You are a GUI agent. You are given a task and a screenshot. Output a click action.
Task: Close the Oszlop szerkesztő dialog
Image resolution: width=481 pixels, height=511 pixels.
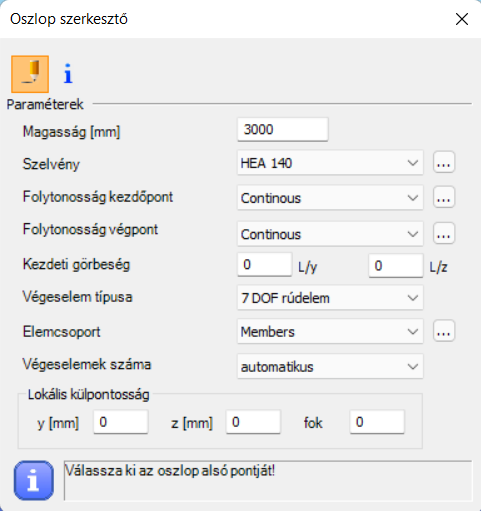coord(462,19)
